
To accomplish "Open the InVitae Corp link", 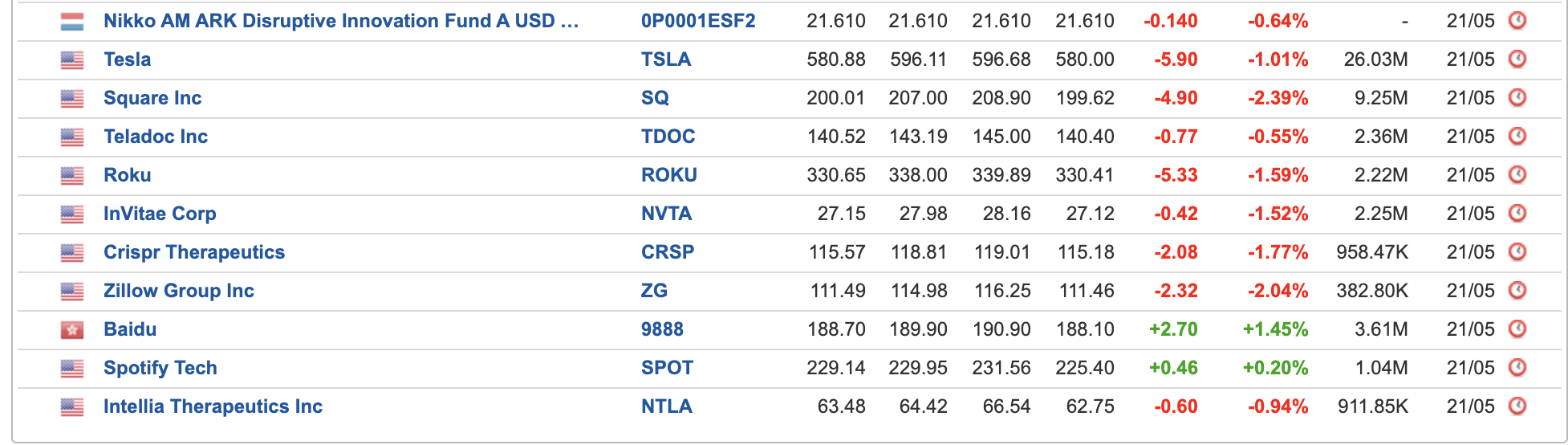I will [160, 214].
